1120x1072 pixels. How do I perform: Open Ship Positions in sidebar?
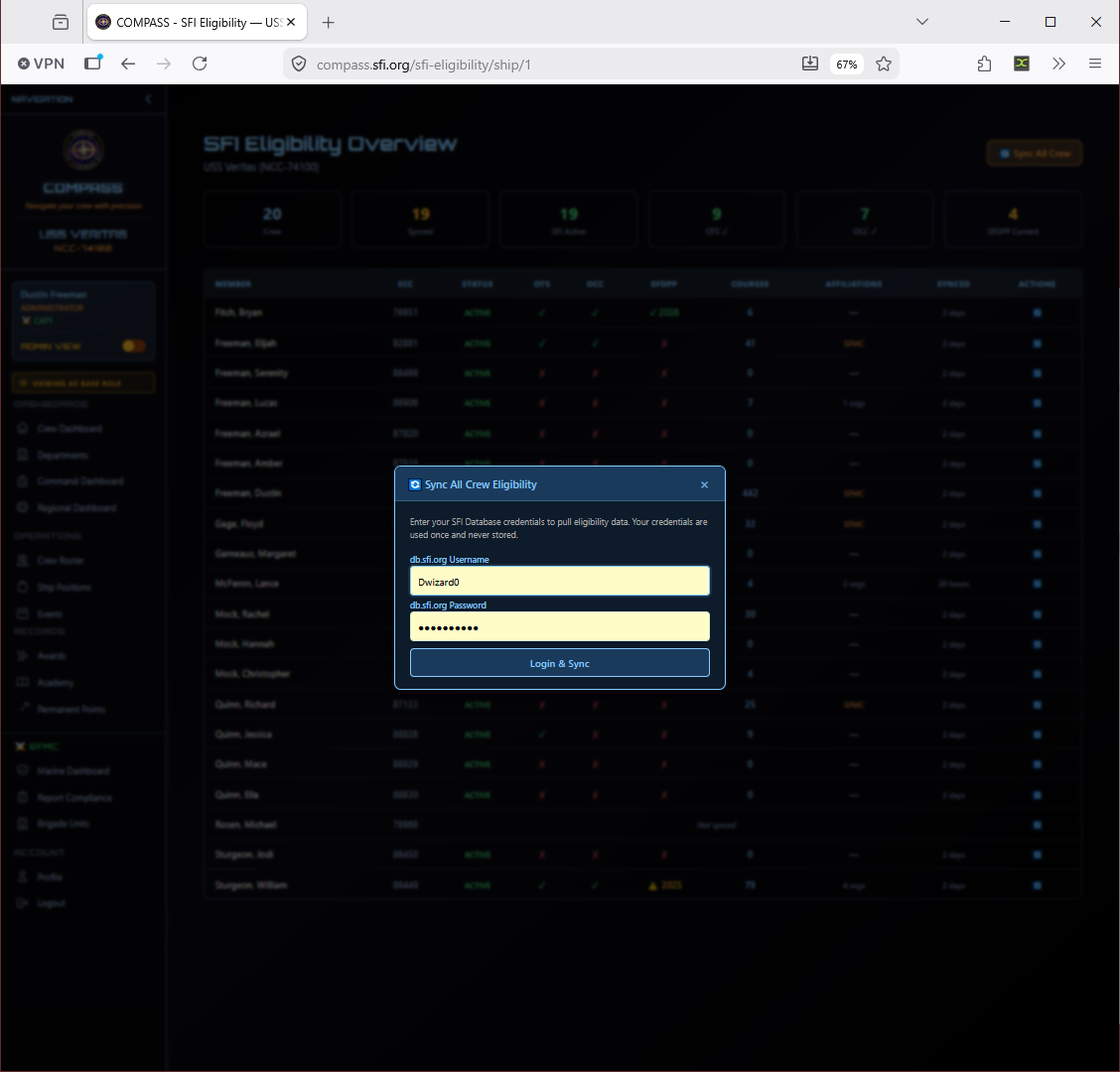[65, 587]
